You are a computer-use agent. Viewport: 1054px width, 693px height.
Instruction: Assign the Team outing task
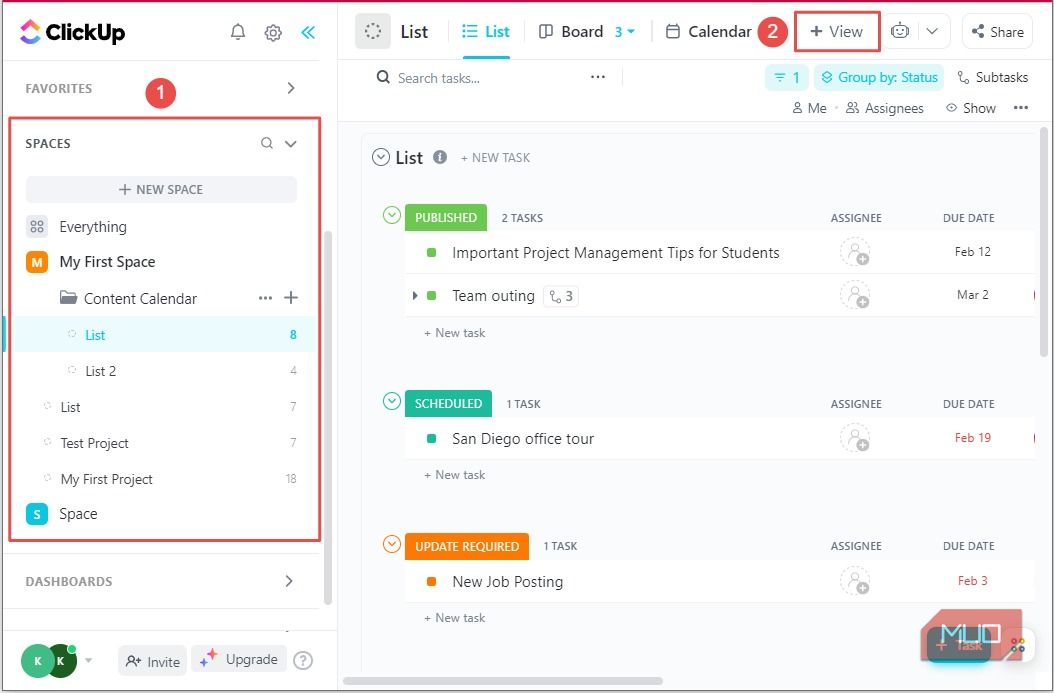pyautogui.click(x=855, y=296)
